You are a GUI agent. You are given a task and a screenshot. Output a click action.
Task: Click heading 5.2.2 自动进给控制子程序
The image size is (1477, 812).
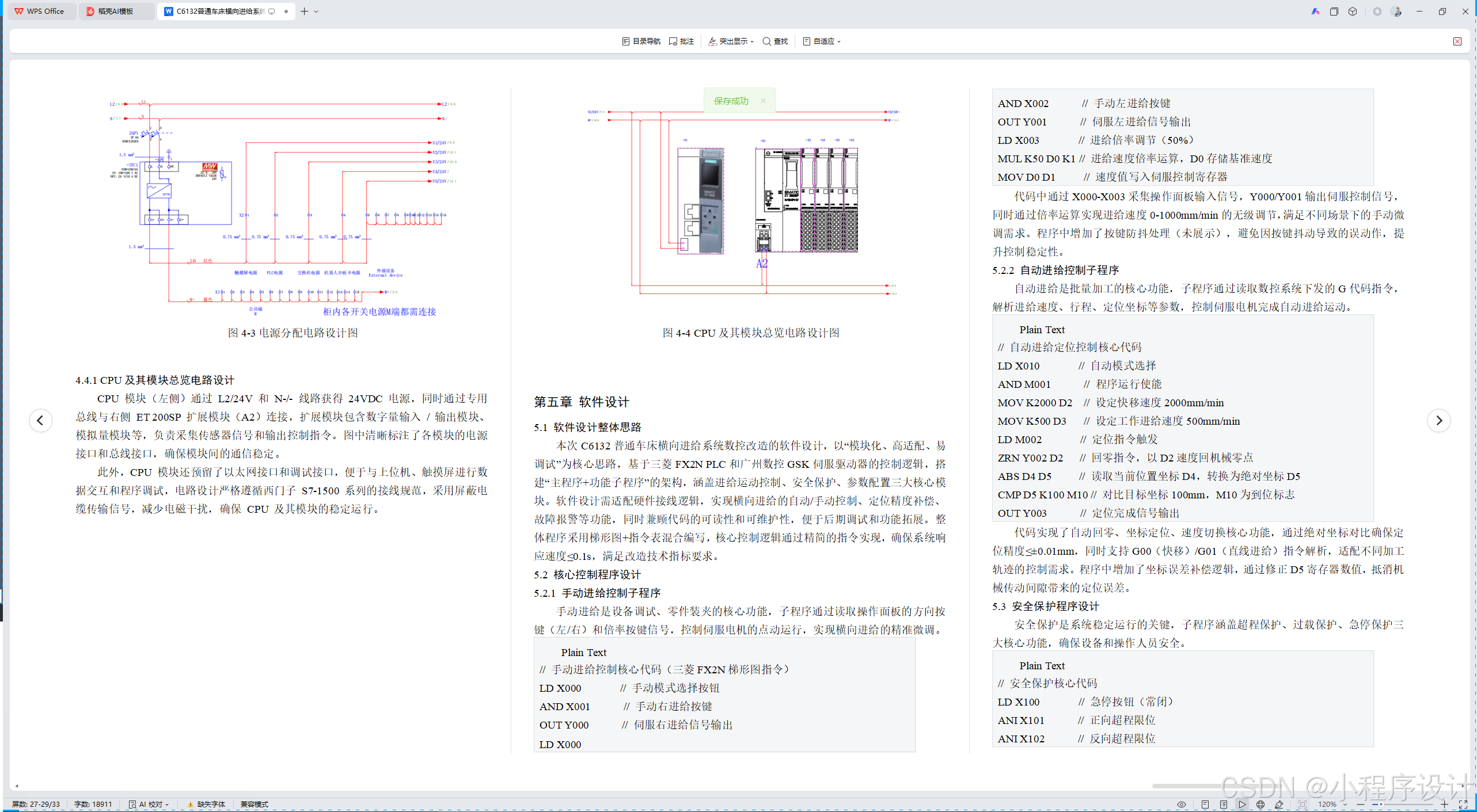point(1055,270)
